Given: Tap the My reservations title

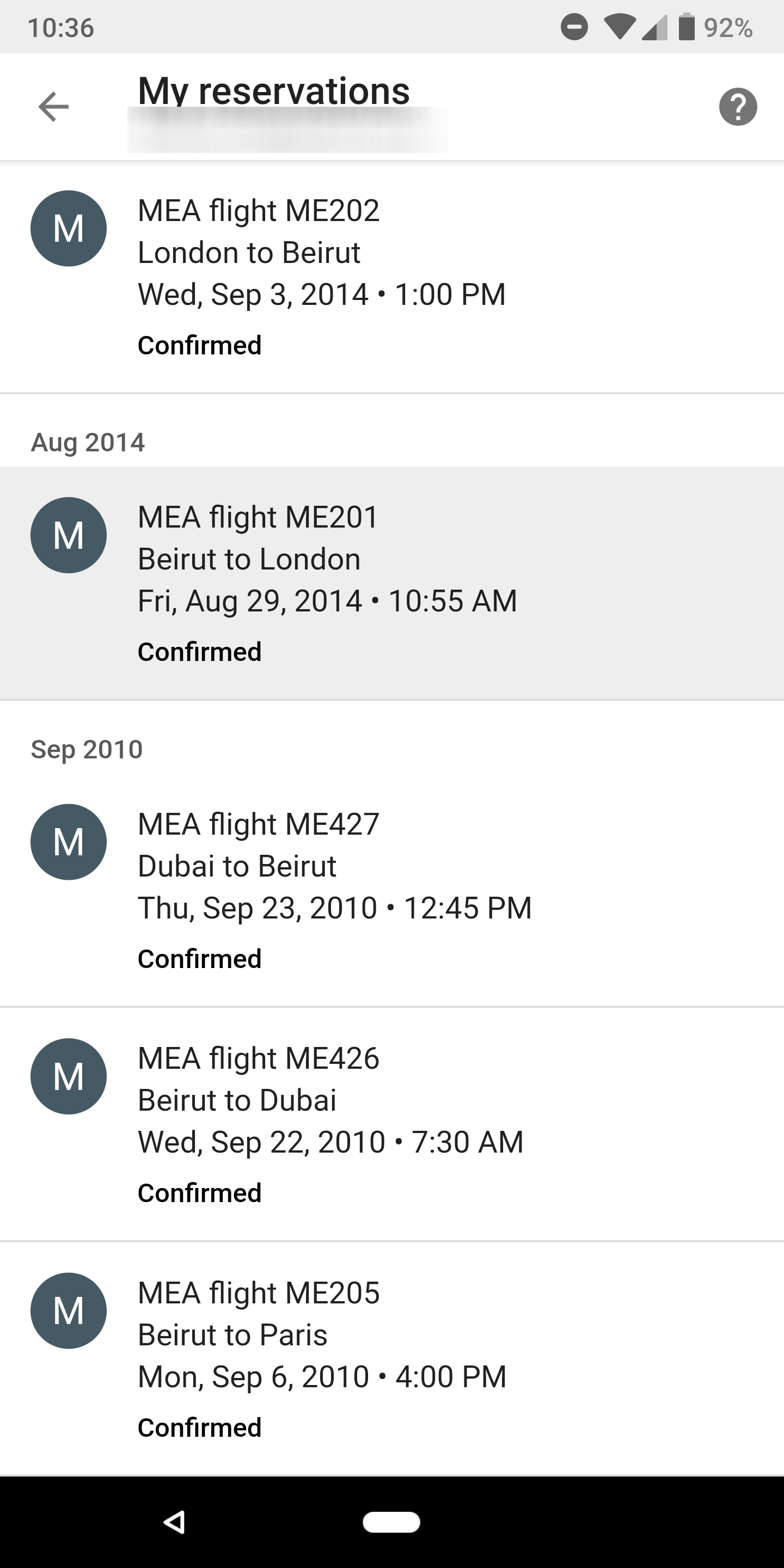Looking at the screenshot, I should point(274,91).
